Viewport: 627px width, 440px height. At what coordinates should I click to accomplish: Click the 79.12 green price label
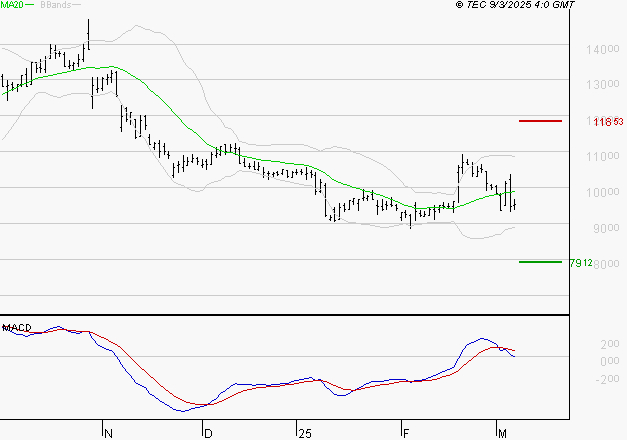581,263
